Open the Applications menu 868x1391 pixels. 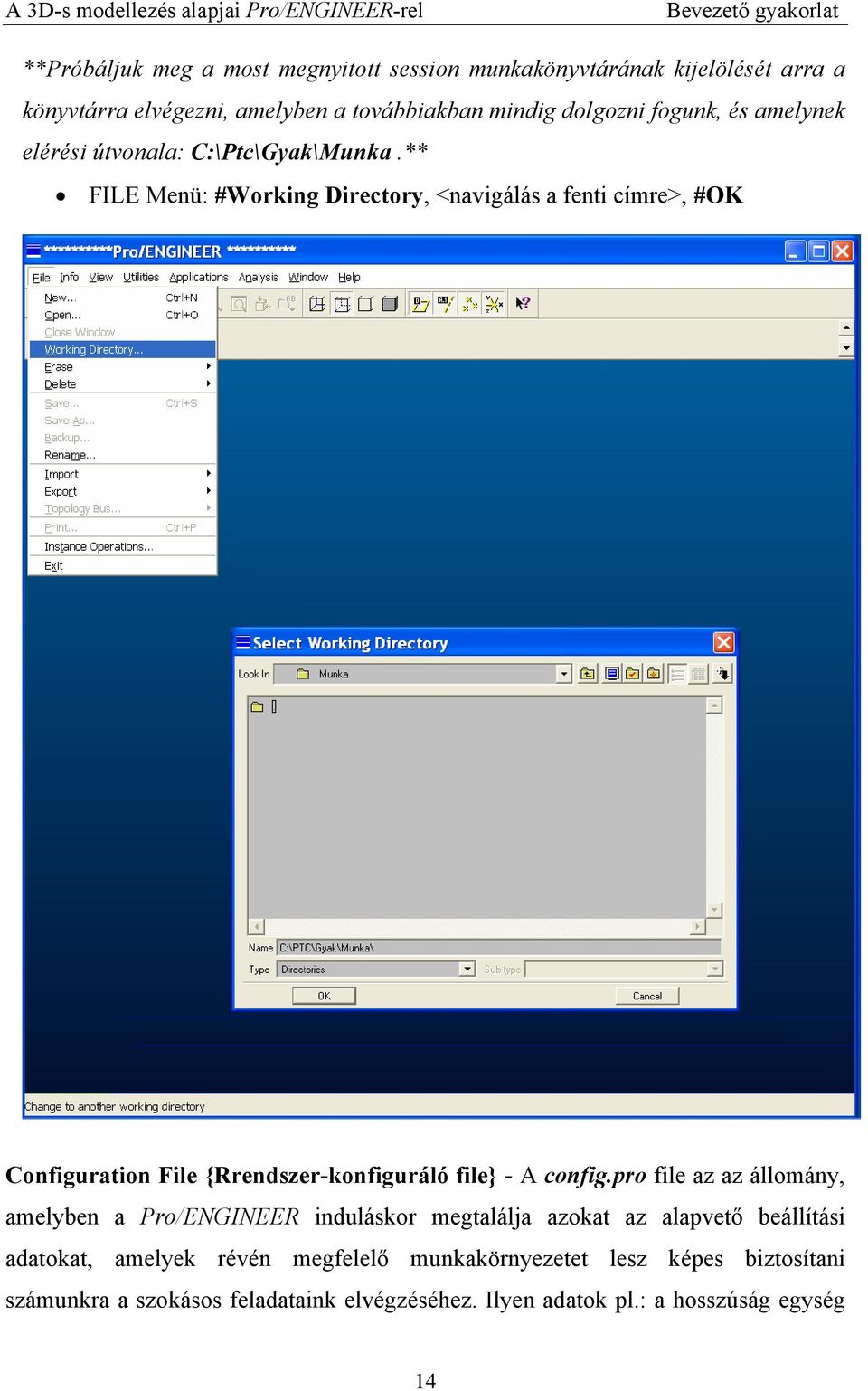(x=199, y=278)
